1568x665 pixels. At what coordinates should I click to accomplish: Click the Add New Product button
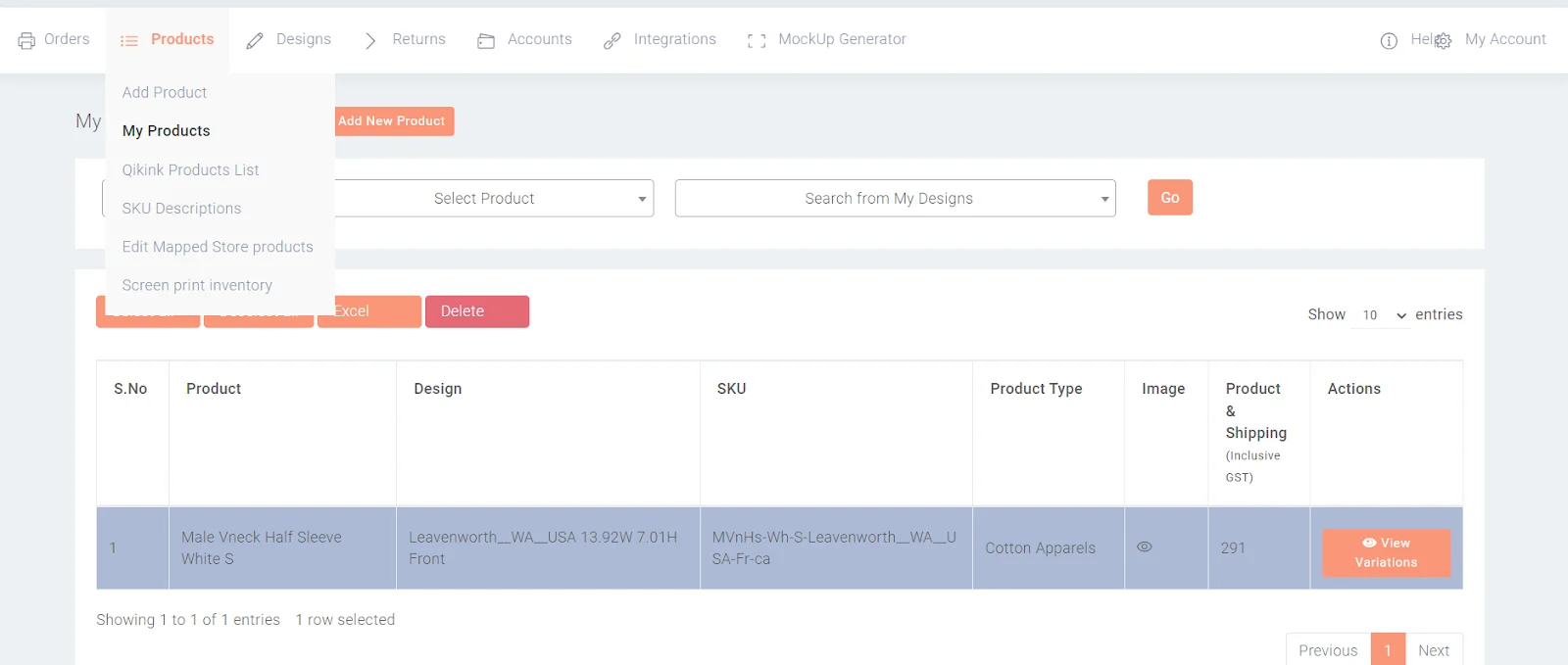[x=392, y=121]
